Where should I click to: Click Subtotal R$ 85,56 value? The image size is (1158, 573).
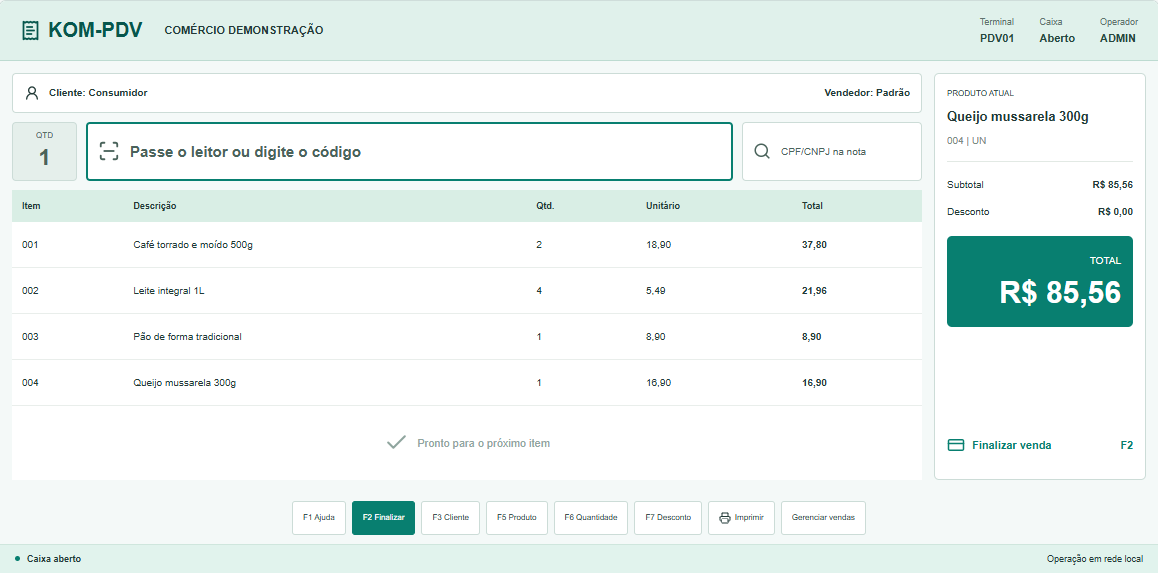click(x=1113, y=185)
